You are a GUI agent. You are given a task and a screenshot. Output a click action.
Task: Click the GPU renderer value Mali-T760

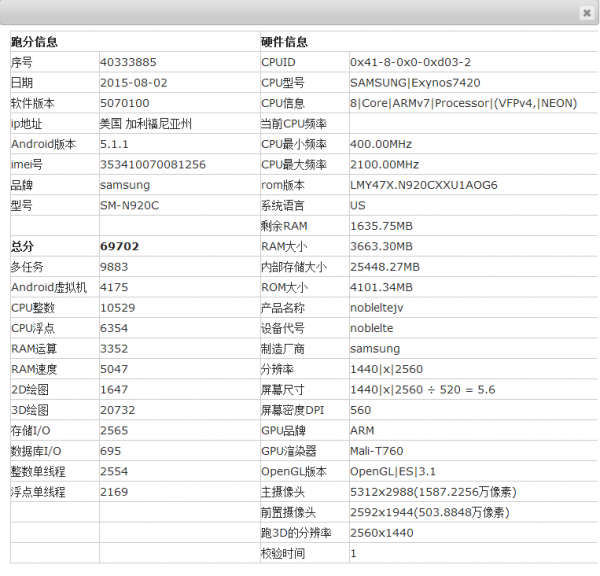[377, 451]
